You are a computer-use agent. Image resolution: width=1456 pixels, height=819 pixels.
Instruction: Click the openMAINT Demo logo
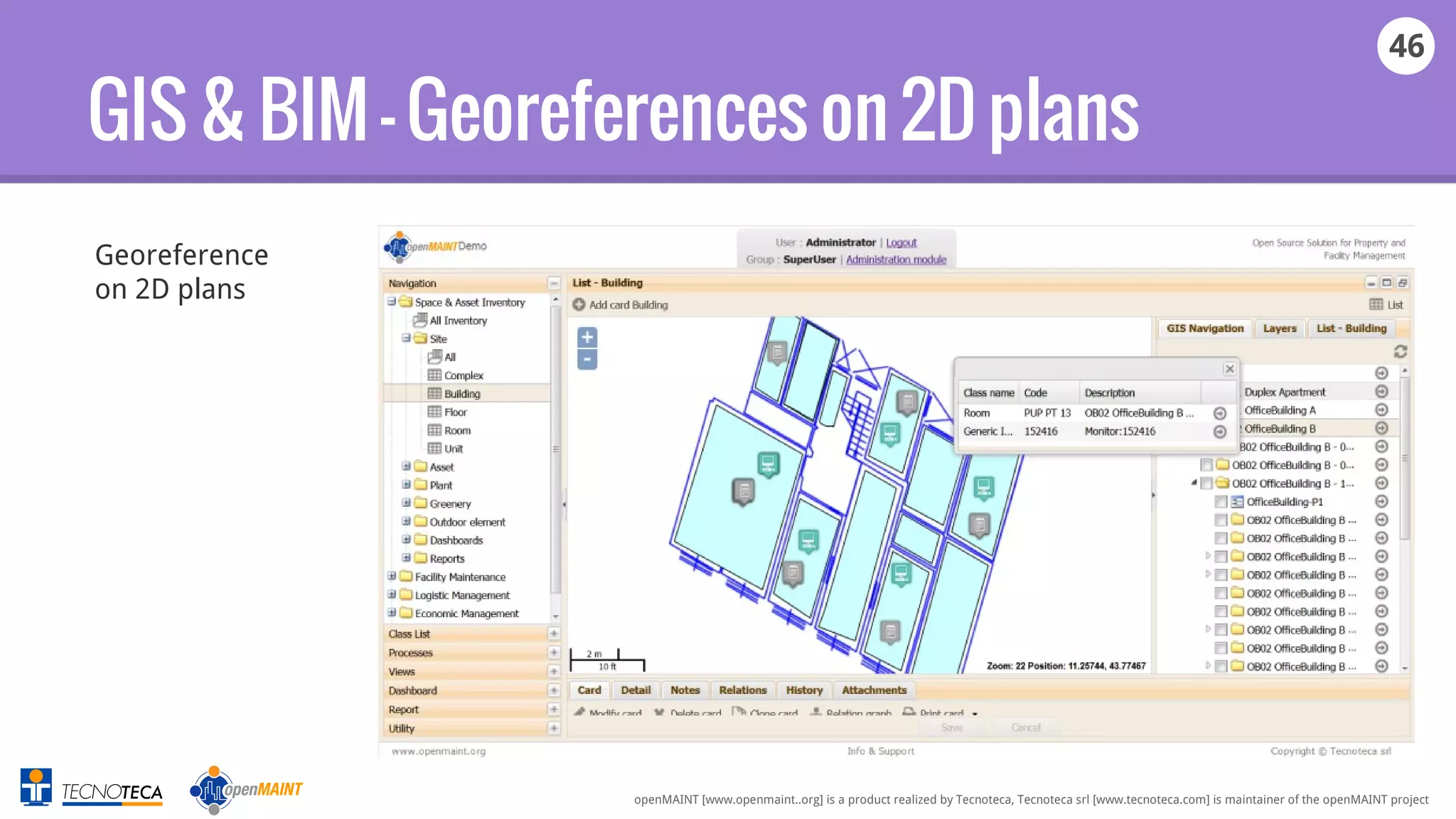(x=435, y=247)
